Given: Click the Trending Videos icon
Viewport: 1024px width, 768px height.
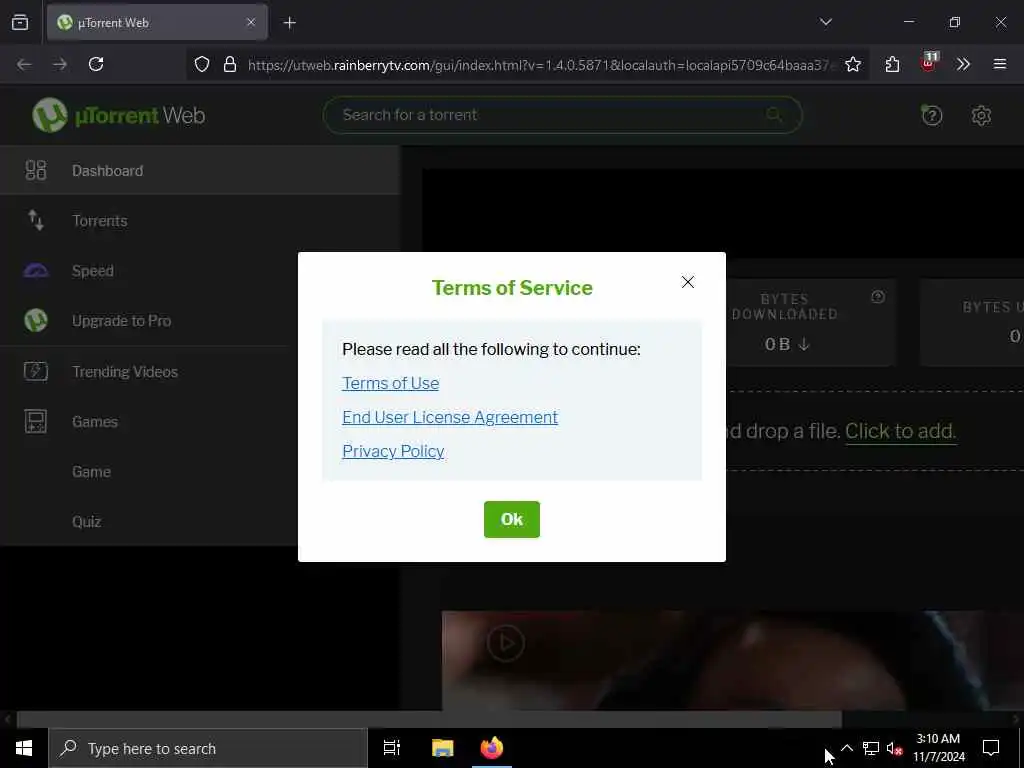Looking at the screenshot, I should click(36, 372).
